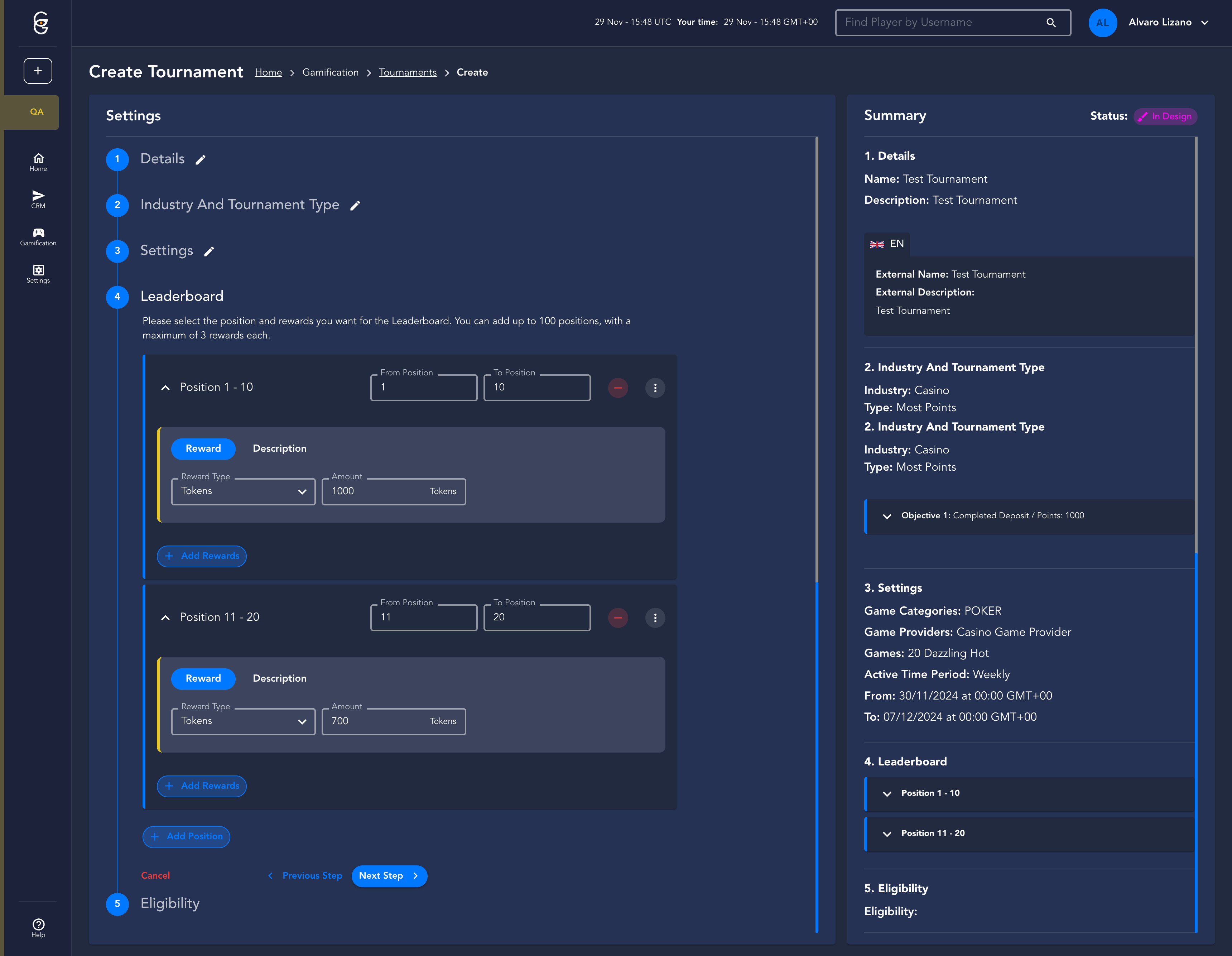Collapse the Position 1 - 10 panel
The width and height of the screenshot is (1232, 956).
165,388
